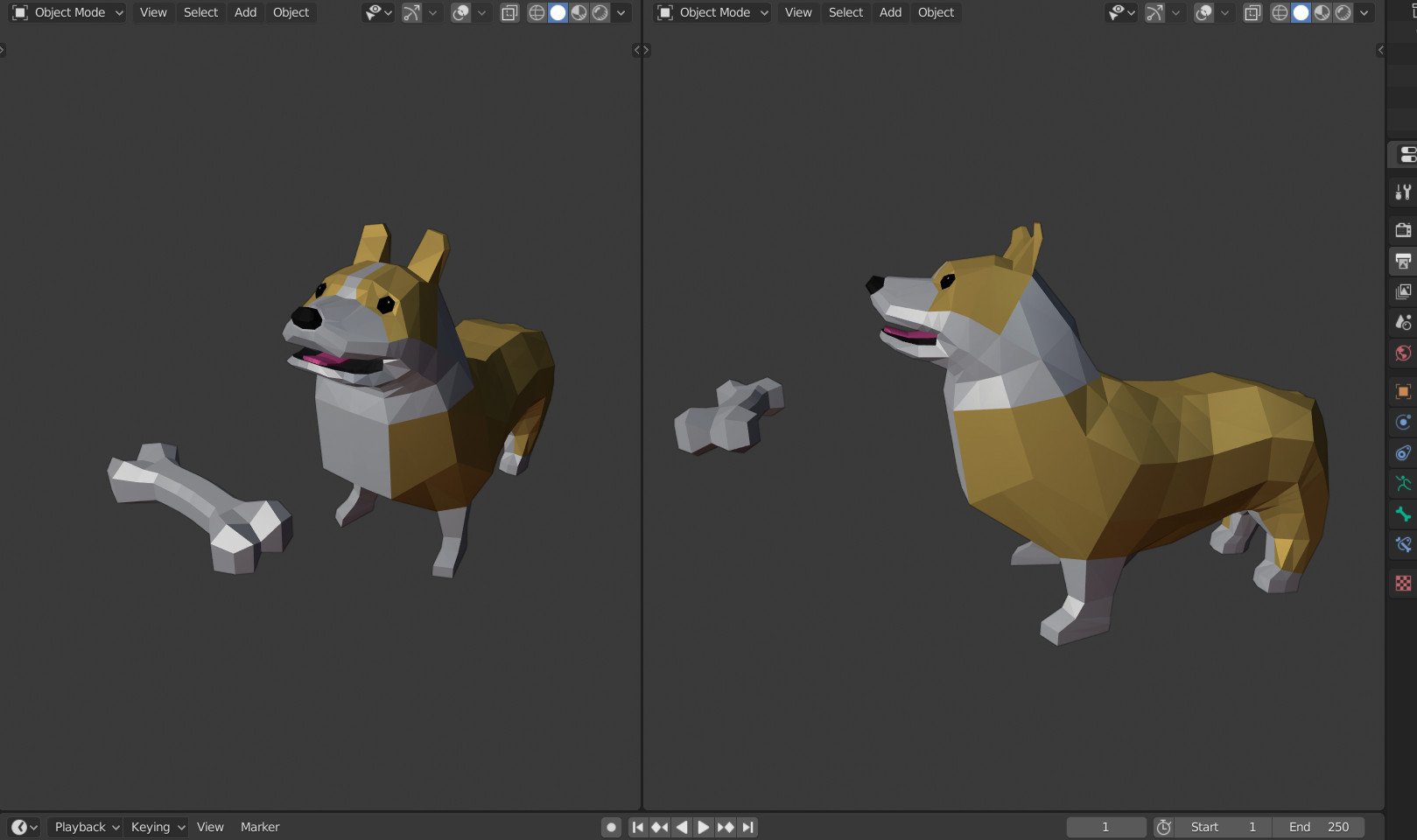This screenshot has height=840, width=1417.
Task: Expand the viewport overlays dropdown
Action: 481,13
